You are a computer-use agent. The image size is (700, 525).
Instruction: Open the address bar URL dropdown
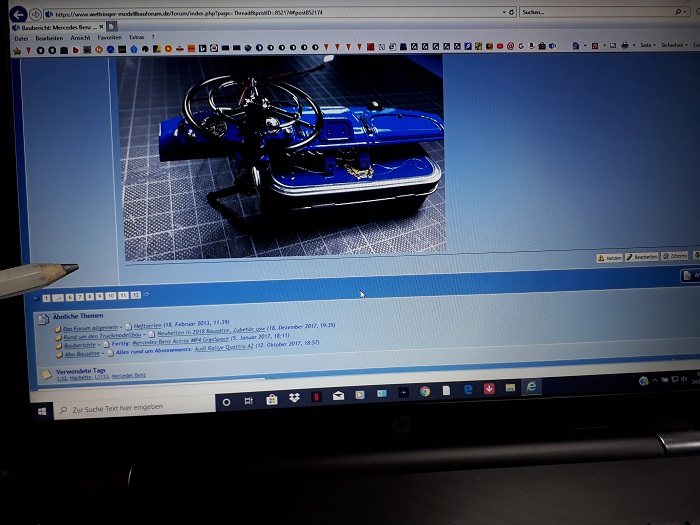click(x=501, y=12)
